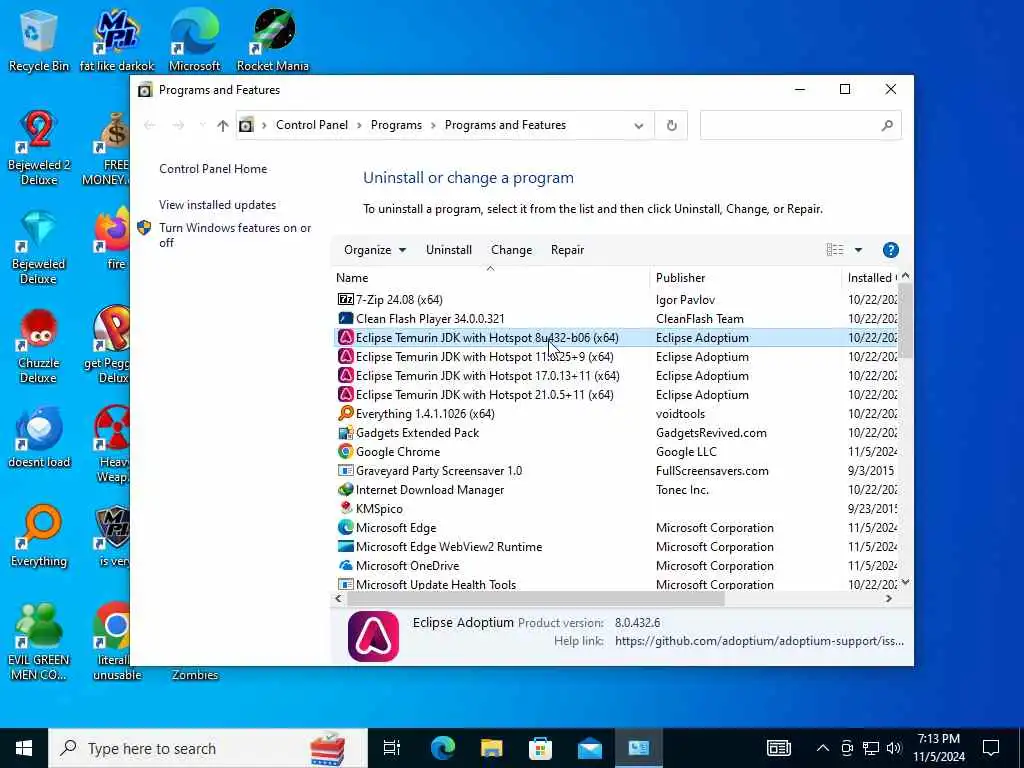Image resolution: width=1024 pixels, height=768 pixels.
Task: Click the Repair toolbar button
Action: [568, 250]
